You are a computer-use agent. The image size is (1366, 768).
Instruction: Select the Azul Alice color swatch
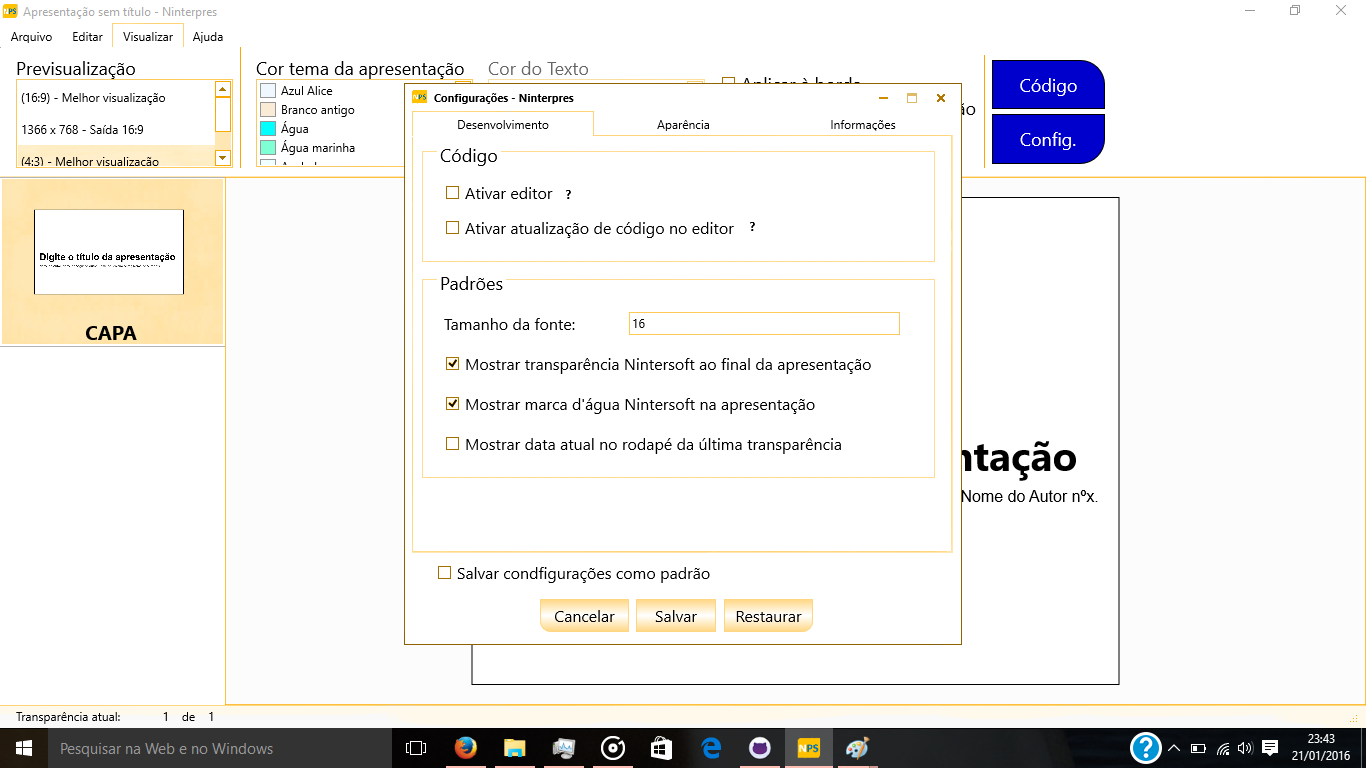point(268,91)
